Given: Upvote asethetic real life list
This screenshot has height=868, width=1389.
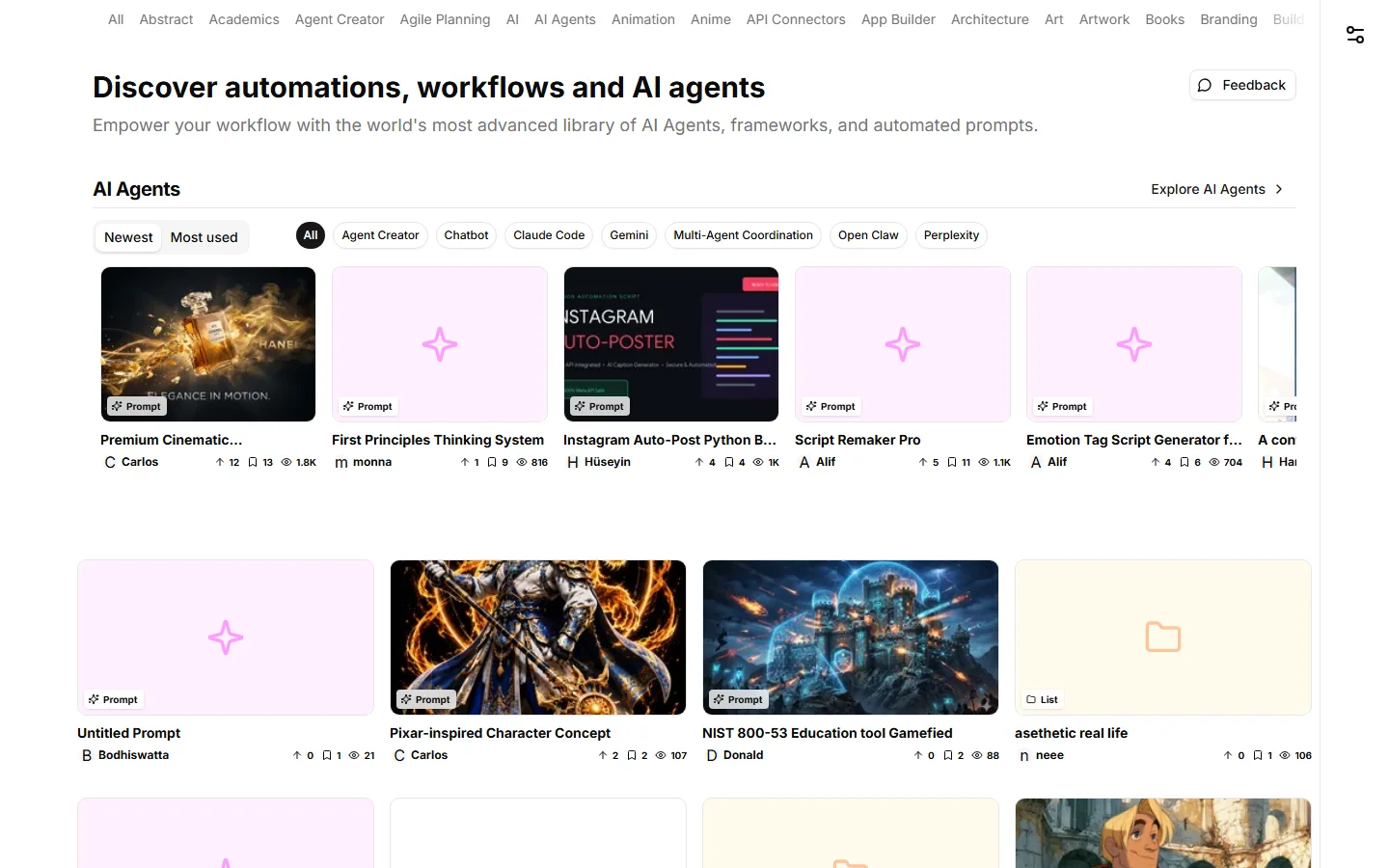Looking at the screenshot, I should coord(1228,755).
